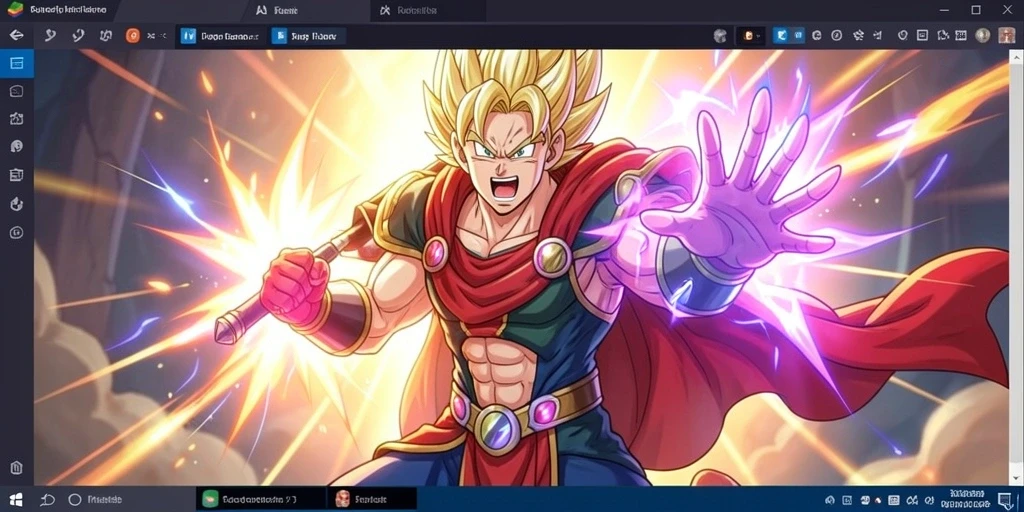
Task: Click the bottom-most icon in the left sidebar
Action: [x=17, y=468]
